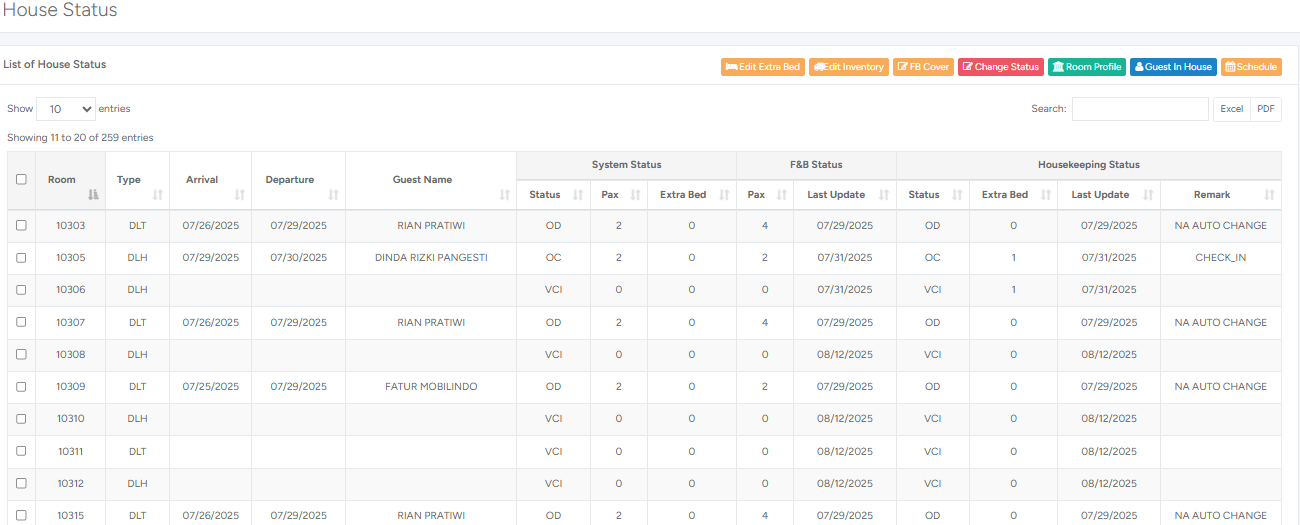The width and height of the screenshot is (1300, 525).
Task: Tick the checkbox for room 10311
Action: [x=21, y=451]
